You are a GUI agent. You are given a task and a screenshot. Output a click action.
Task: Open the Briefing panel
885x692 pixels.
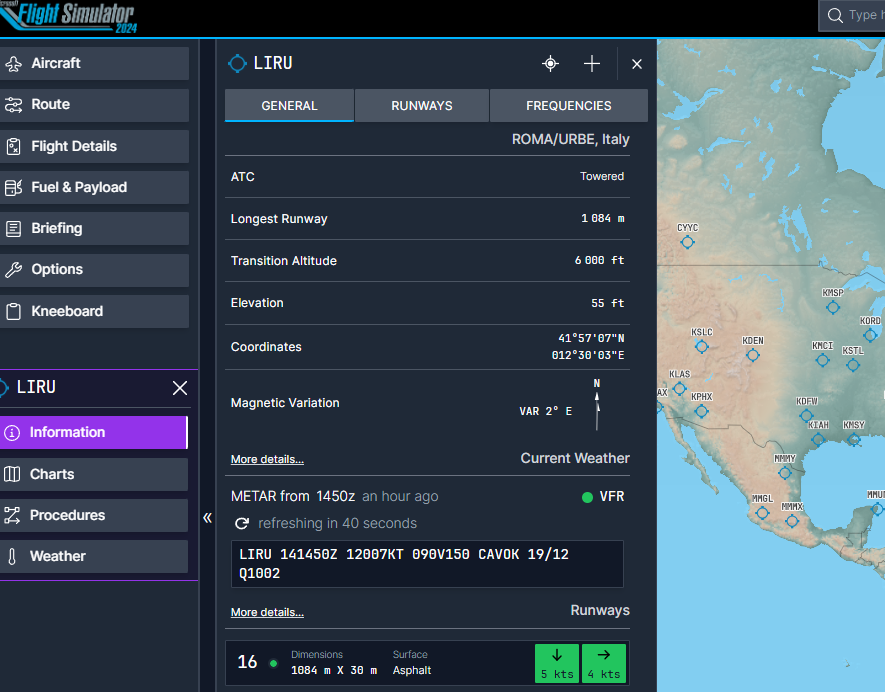[95, 228]
